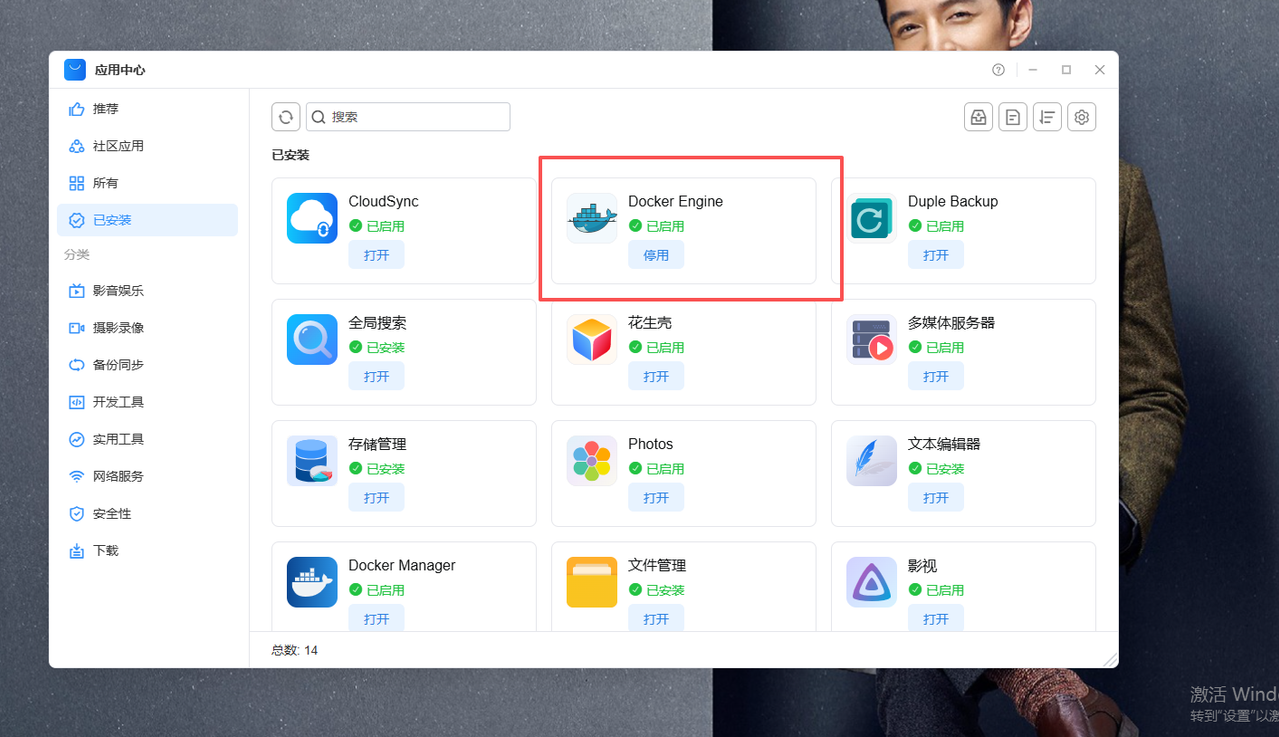Image resolution: width=1279 pixels, height=737 pixels.
Task: Open the 推荐 sidebar section
Action: click(147, 109)
